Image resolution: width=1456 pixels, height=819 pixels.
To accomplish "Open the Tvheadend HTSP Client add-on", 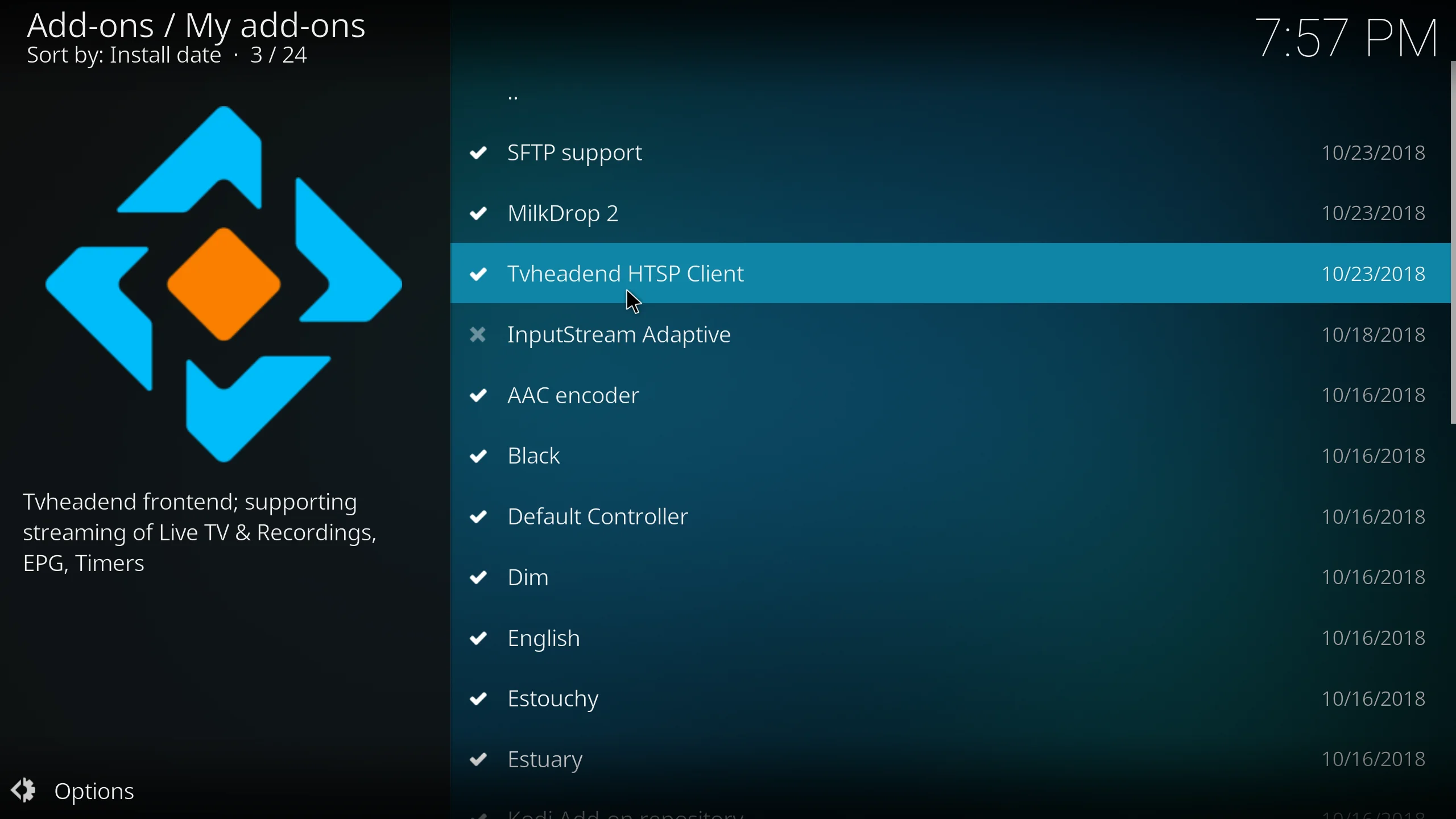I will (x=626, y=274).
